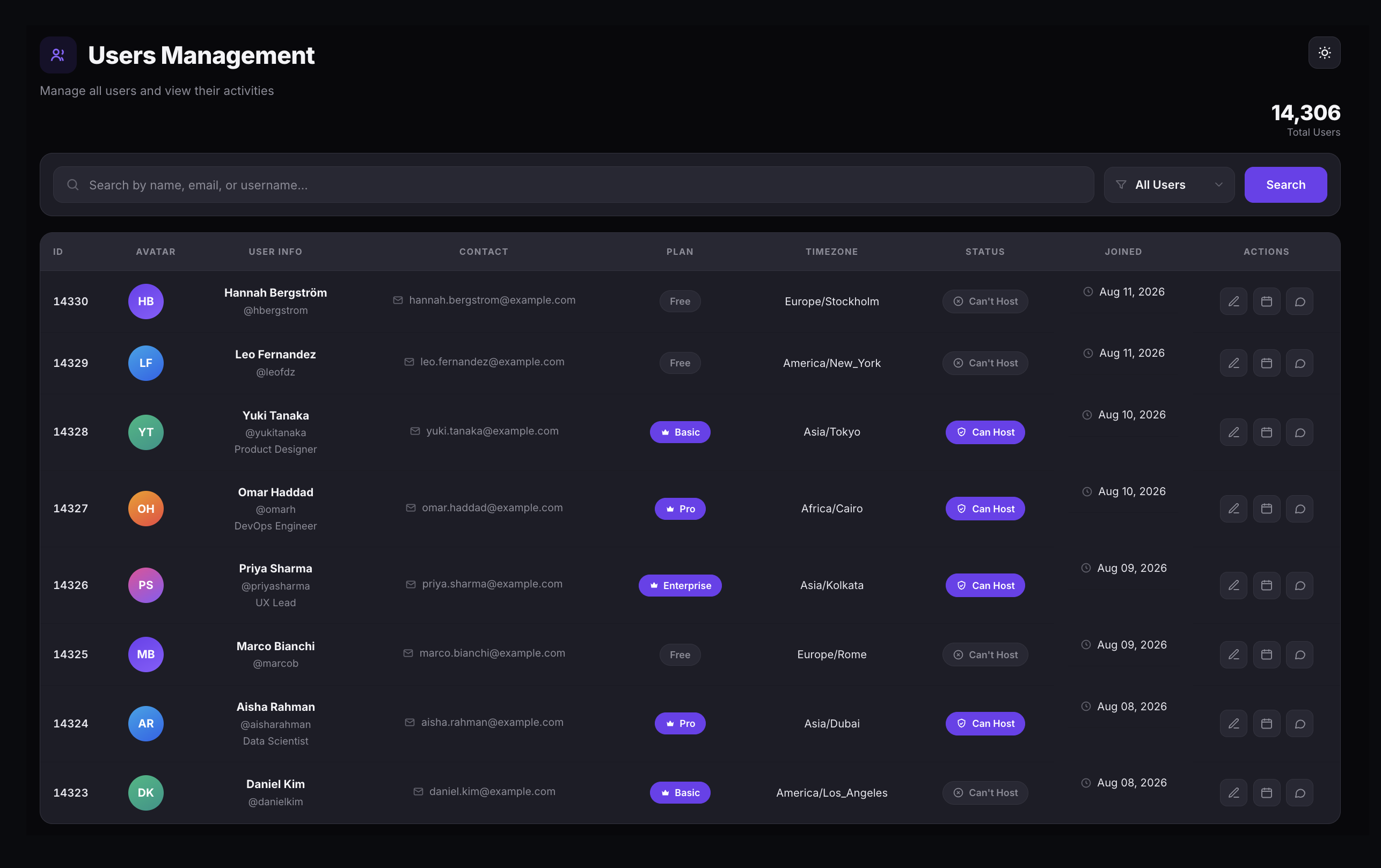
Task: Edit user Leo Fernandez with pencil icon
Action: click(1233, 363)
